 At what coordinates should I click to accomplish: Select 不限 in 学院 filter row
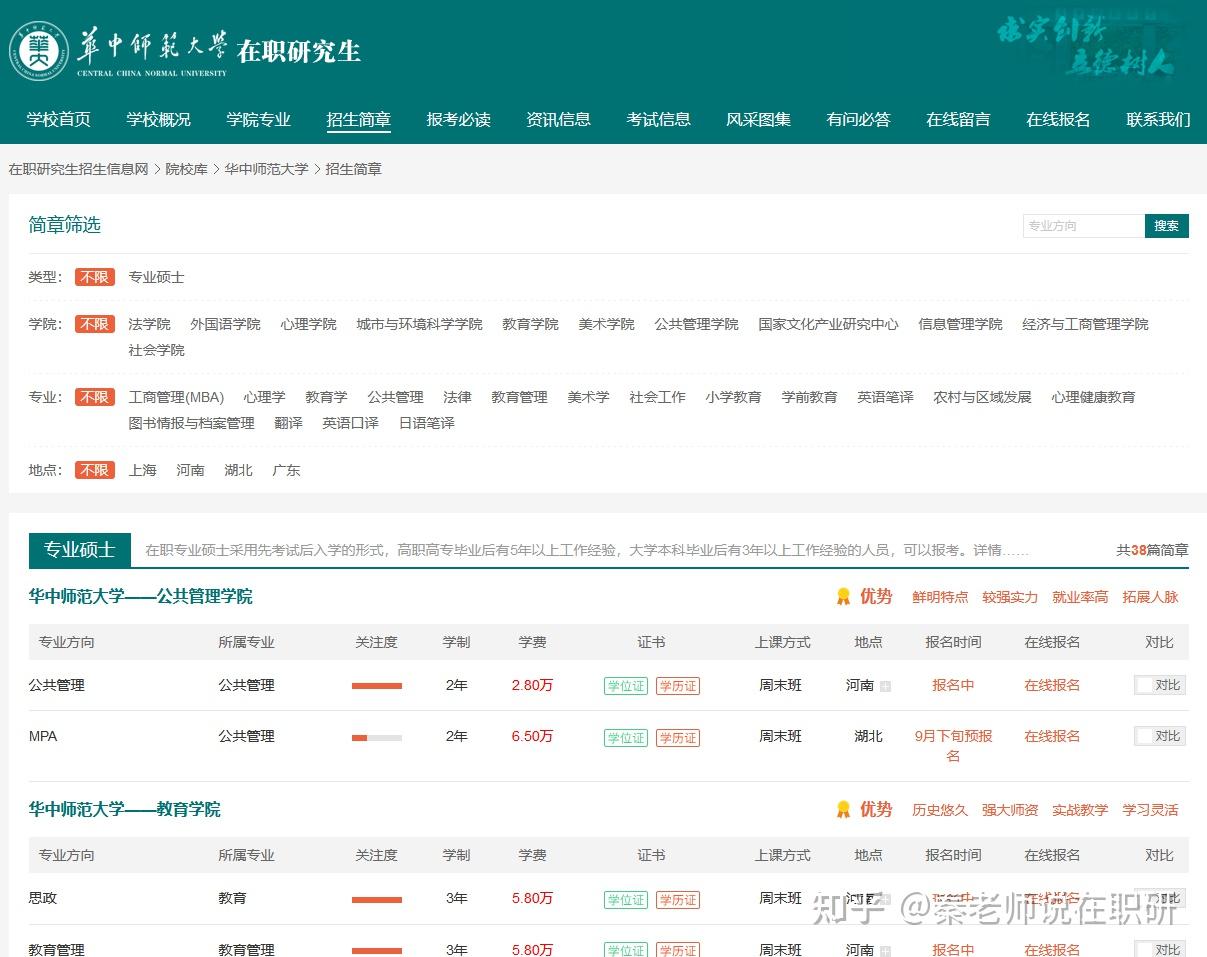(95, 324)
